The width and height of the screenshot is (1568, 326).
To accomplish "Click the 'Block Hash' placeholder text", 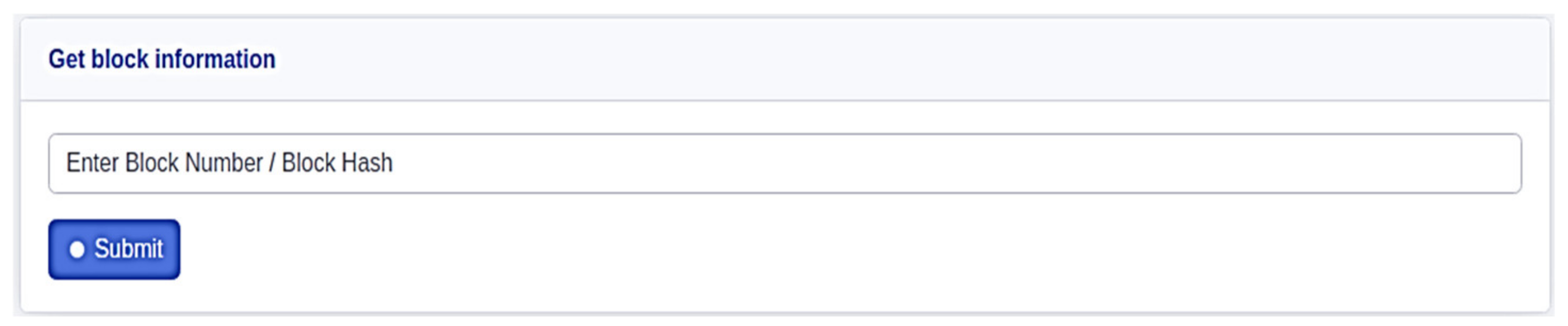I will pyautogui.click(x=337, y=163).
